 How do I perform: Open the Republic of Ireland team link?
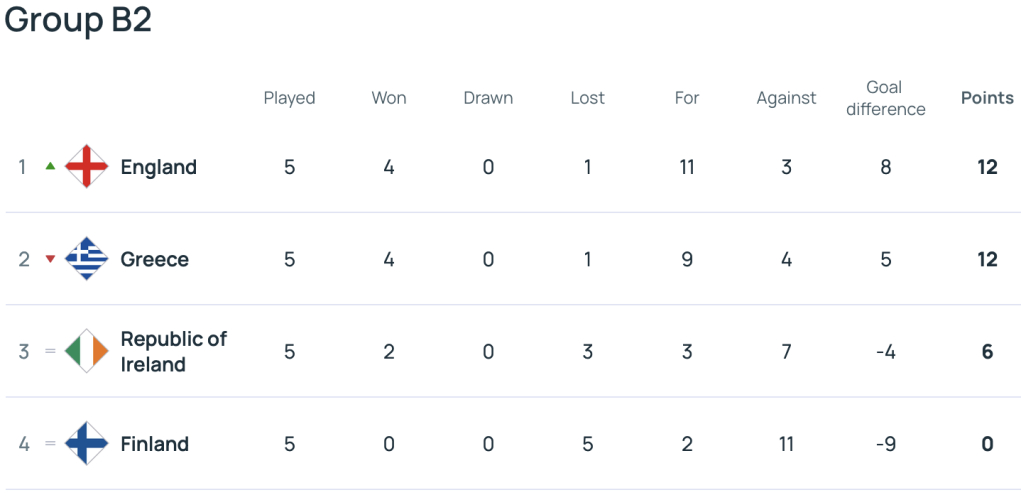point(173,352)
